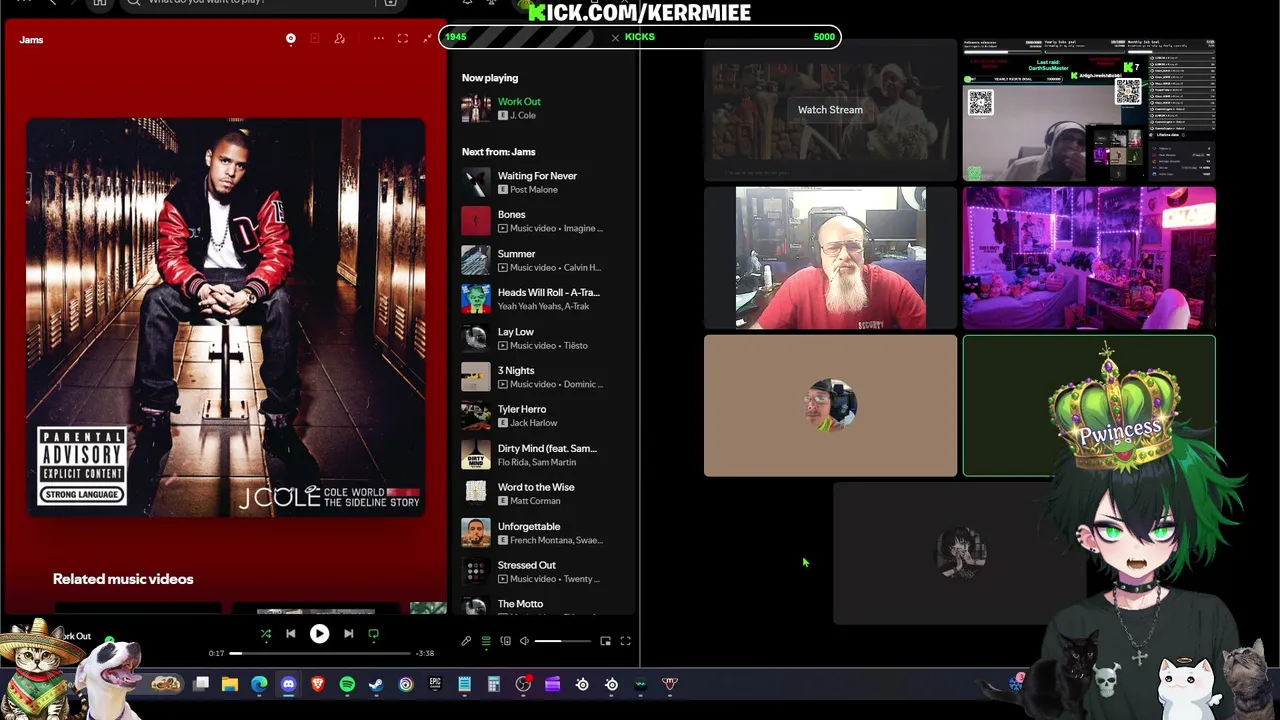Image resolution: width=1280 pixels, height=720 pixels.
Task: Open more options ellipsis in Jams header
Action: click(x=379, y=39)
